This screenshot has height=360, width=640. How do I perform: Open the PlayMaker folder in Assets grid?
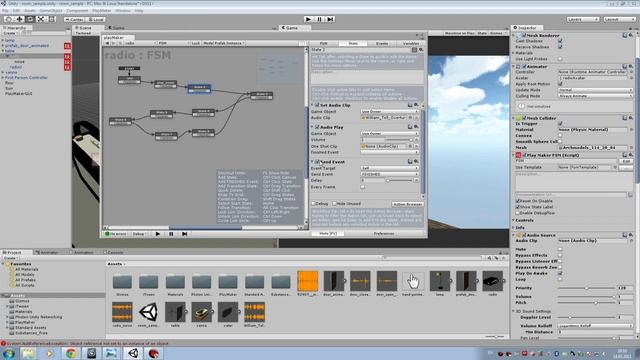click(x=228, y=282)
